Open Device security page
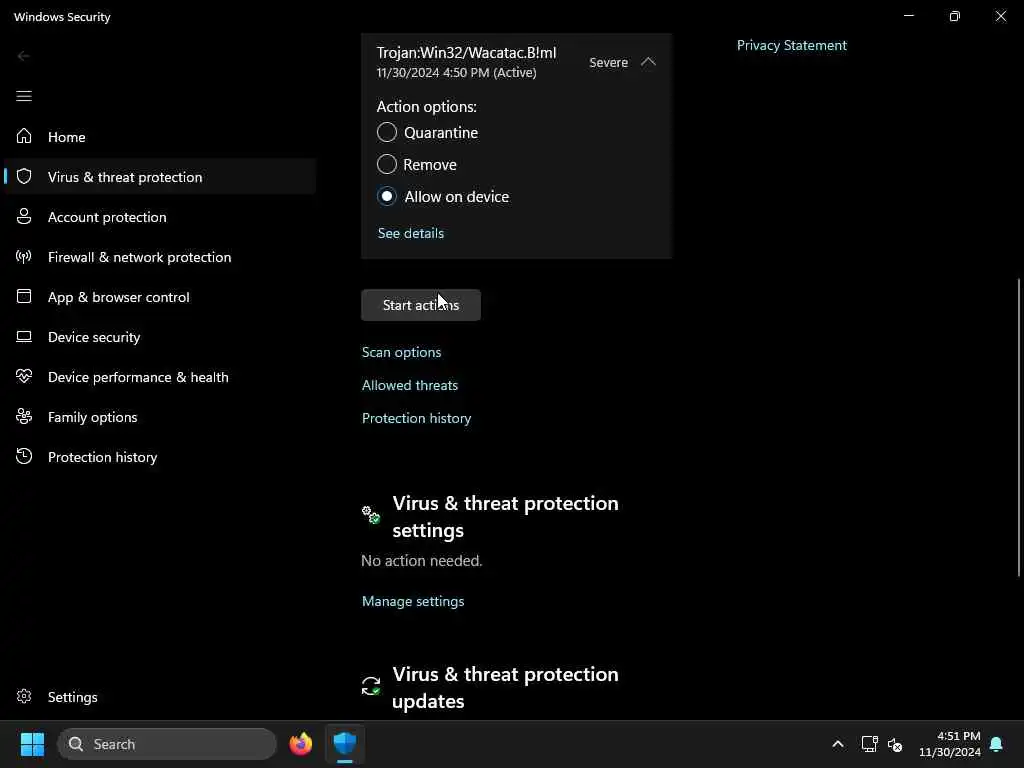This screenshot has height=768, width=1024. click(x=159, y=336)
